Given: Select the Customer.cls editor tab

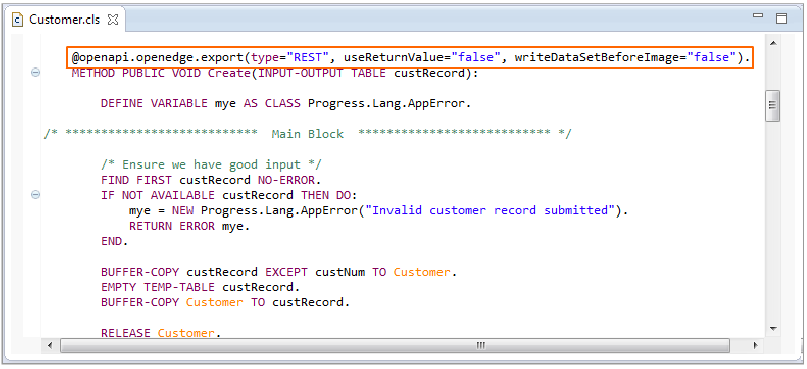Looking at the screenshot, I should pos(66,20).
